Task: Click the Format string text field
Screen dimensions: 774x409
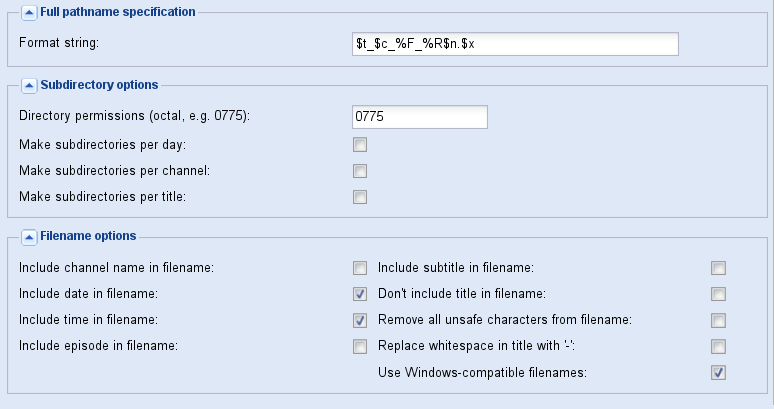Action: (x=510, y=44)
